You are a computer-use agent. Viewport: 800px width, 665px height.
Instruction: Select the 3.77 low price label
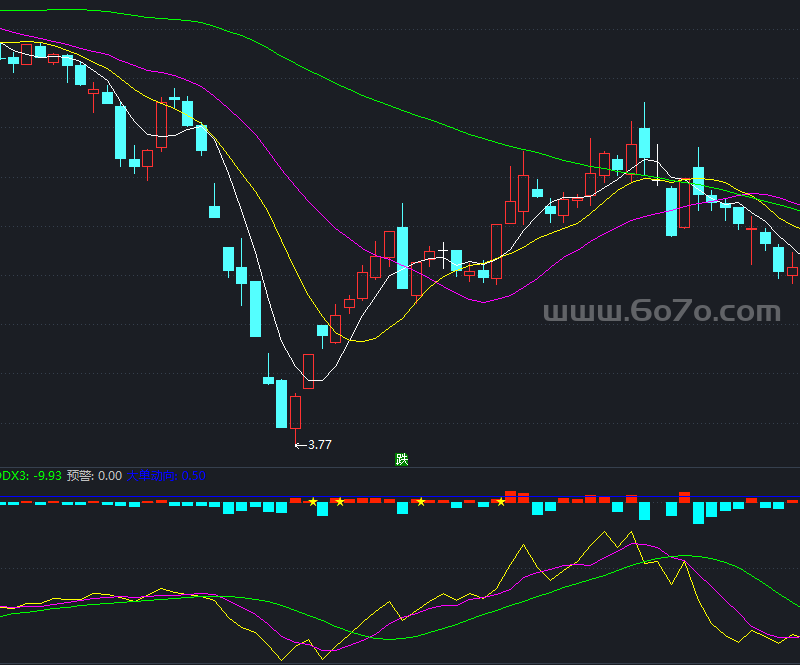click(320, 445)
